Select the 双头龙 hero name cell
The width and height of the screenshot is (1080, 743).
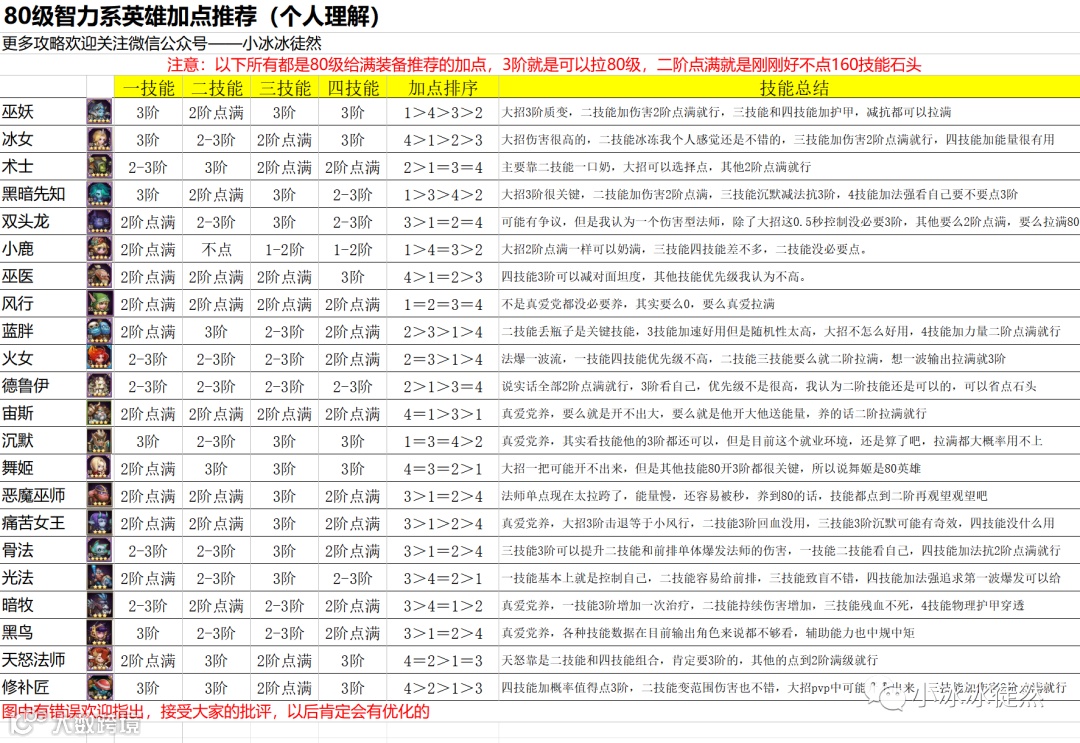(x=43, y=221)
